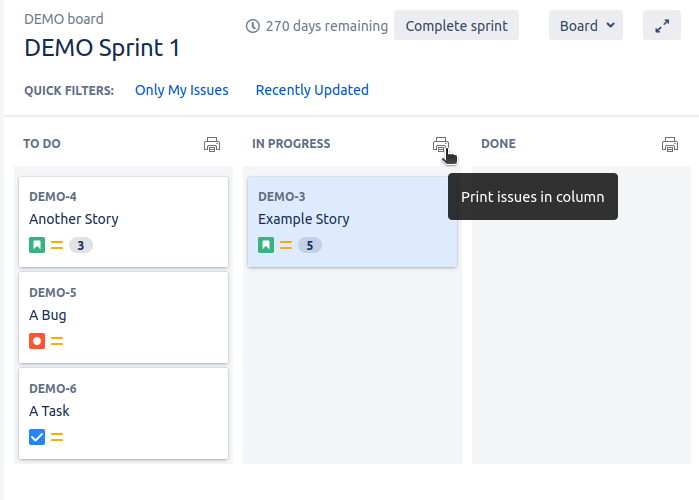Toggle the Recently Updated quick filter

click(x=312, y=90)
